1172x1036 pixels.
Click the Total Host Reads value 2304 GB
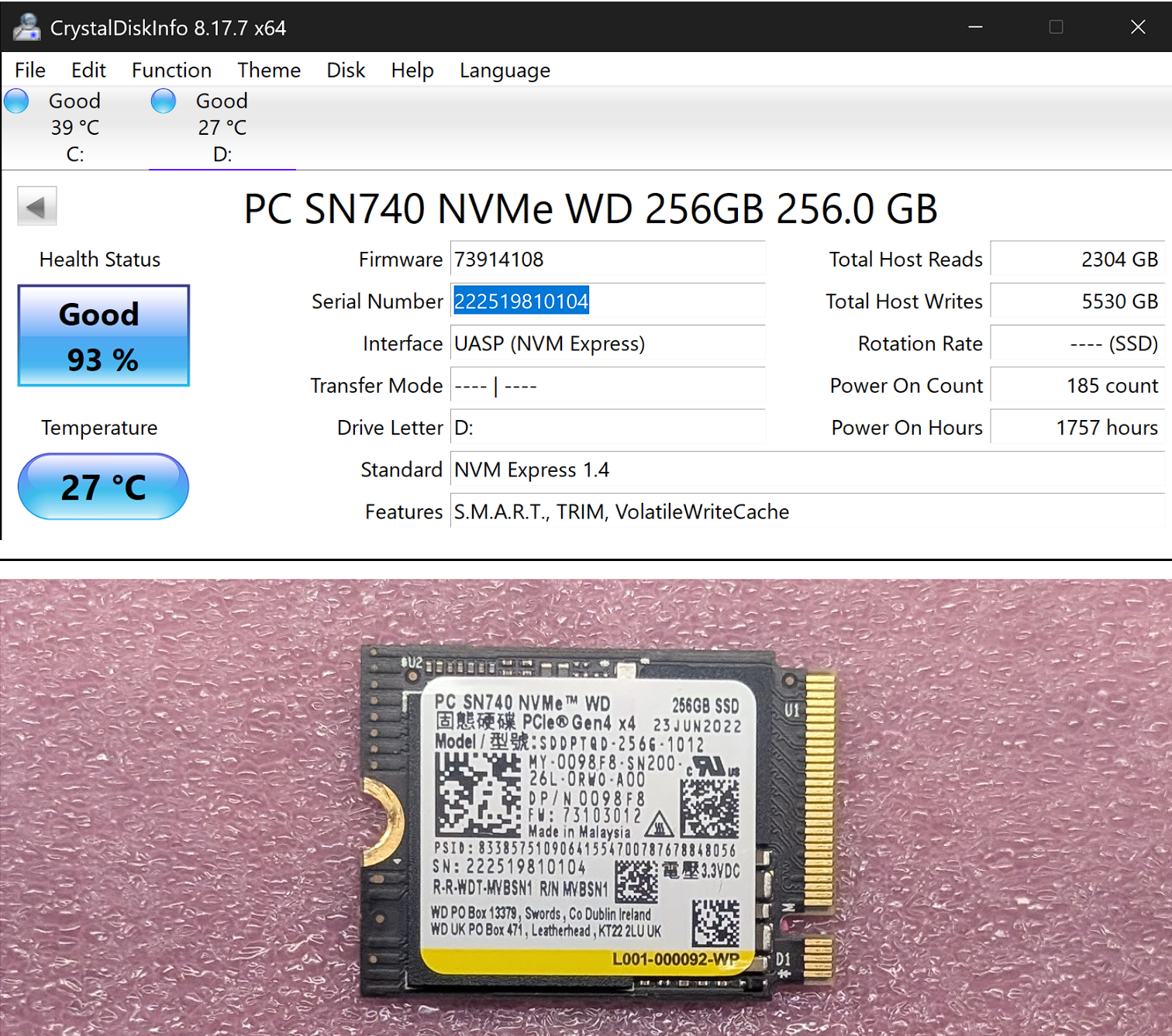tap(1077, 259)
